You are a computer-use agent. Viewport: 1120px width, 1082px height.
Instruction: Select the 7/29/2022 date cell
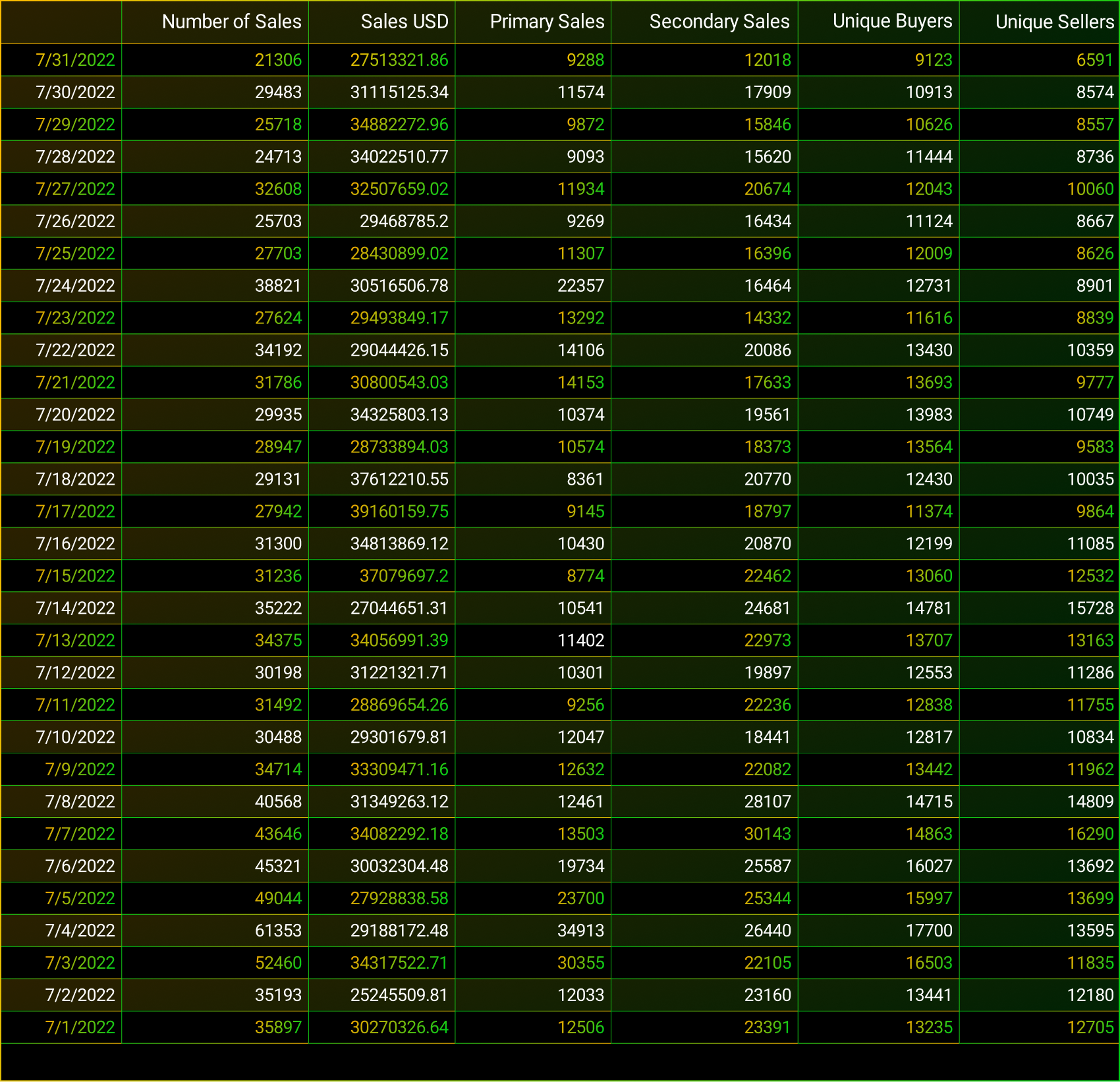pyautogui.click(x=61, y=124)
